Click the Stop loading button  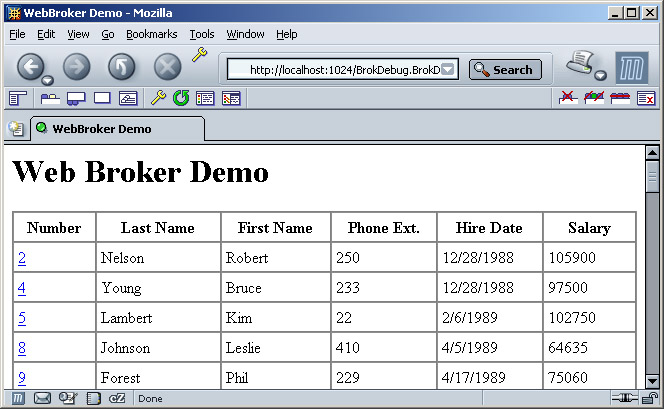pos(167,67)
